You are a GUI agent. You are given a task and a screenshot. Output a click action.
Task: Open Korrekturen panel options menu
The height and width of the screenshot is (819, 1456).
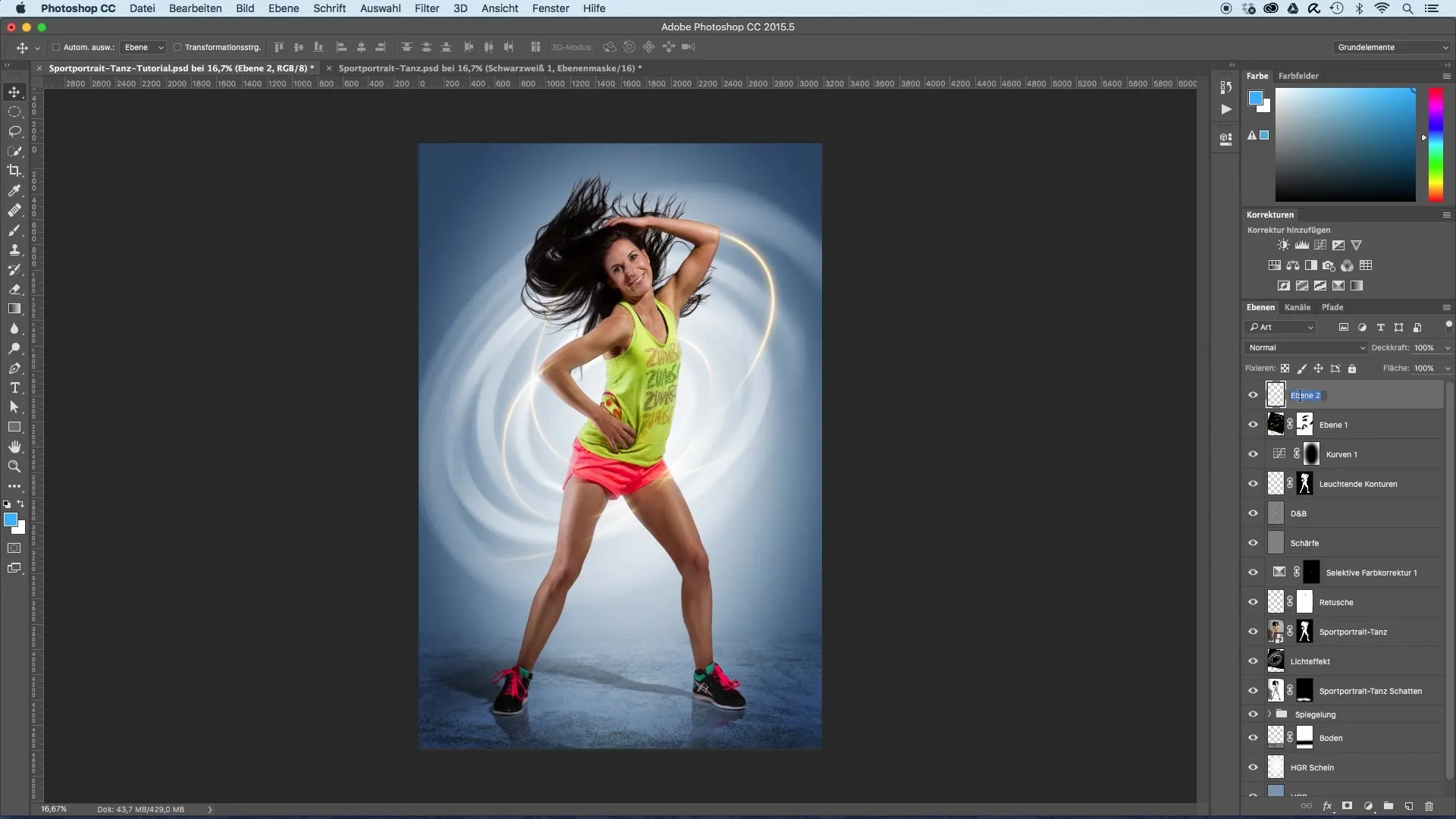click(x=1446, y=215)
